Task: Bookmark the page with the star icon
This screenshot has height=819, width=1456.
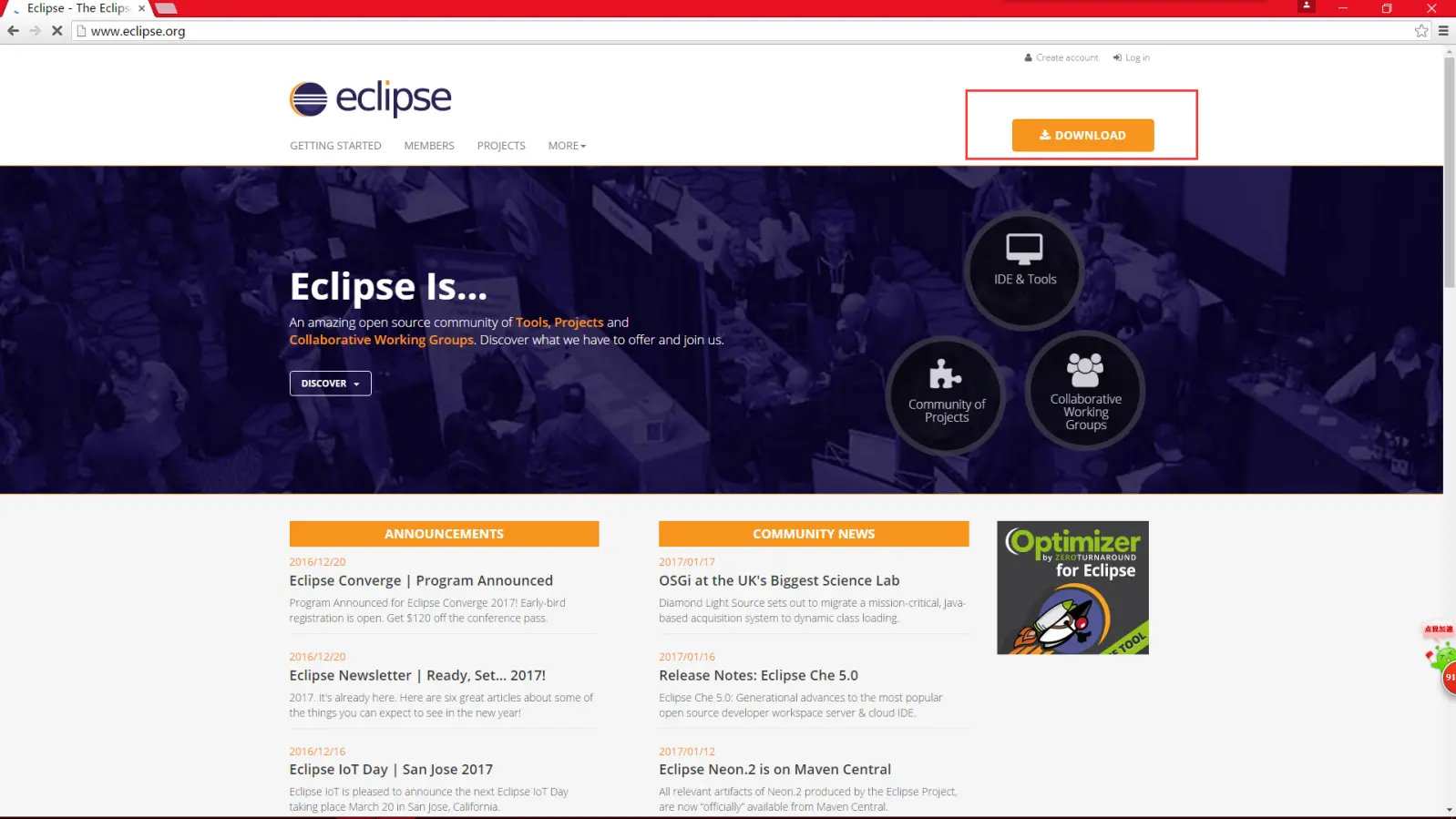Action: (x=1421, y=31)
